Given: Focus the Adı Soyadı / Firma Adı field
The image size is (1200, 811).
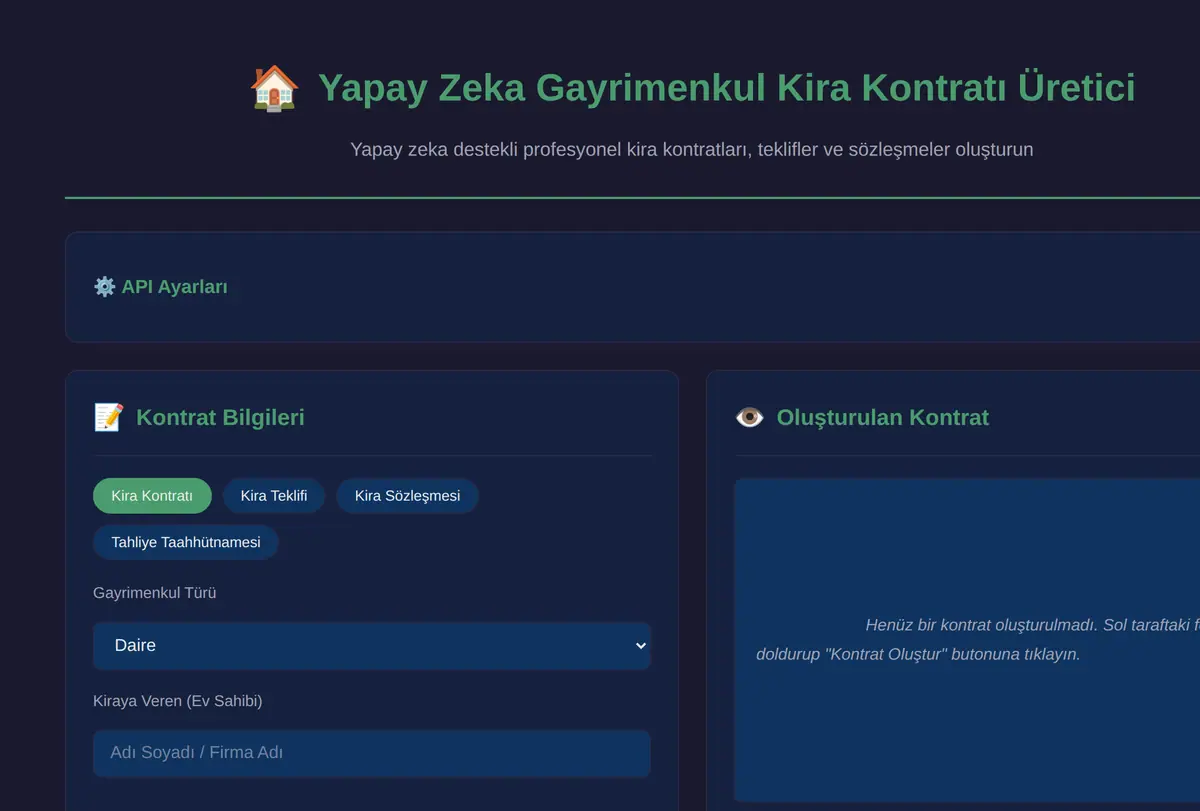Looking at the screenshot, I should tap(372, 753).
